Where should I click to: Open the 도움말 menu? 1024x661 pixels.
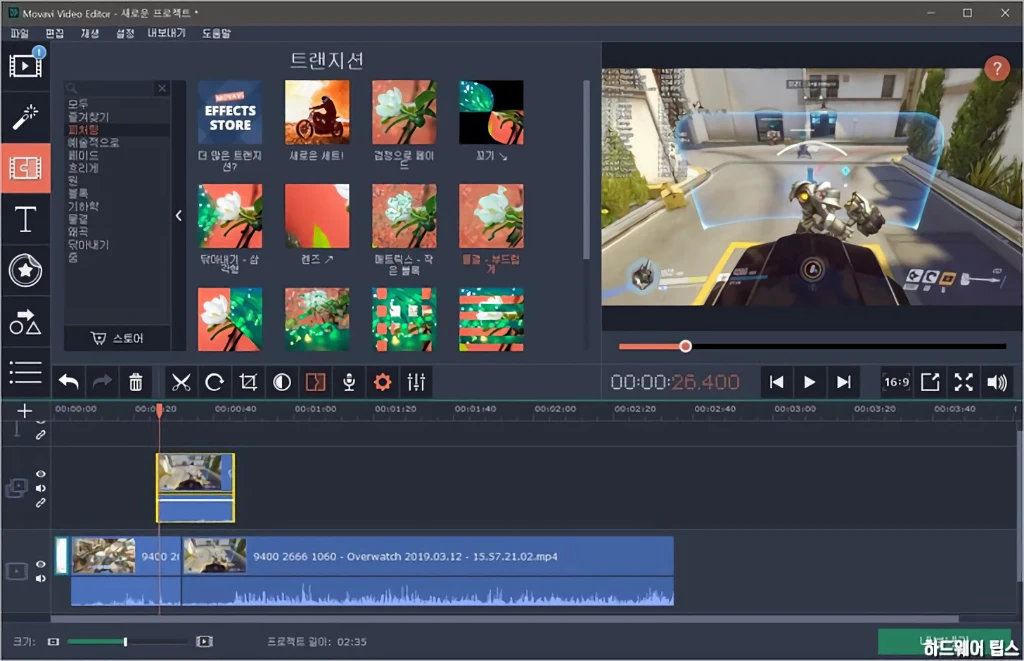point(216,33)
